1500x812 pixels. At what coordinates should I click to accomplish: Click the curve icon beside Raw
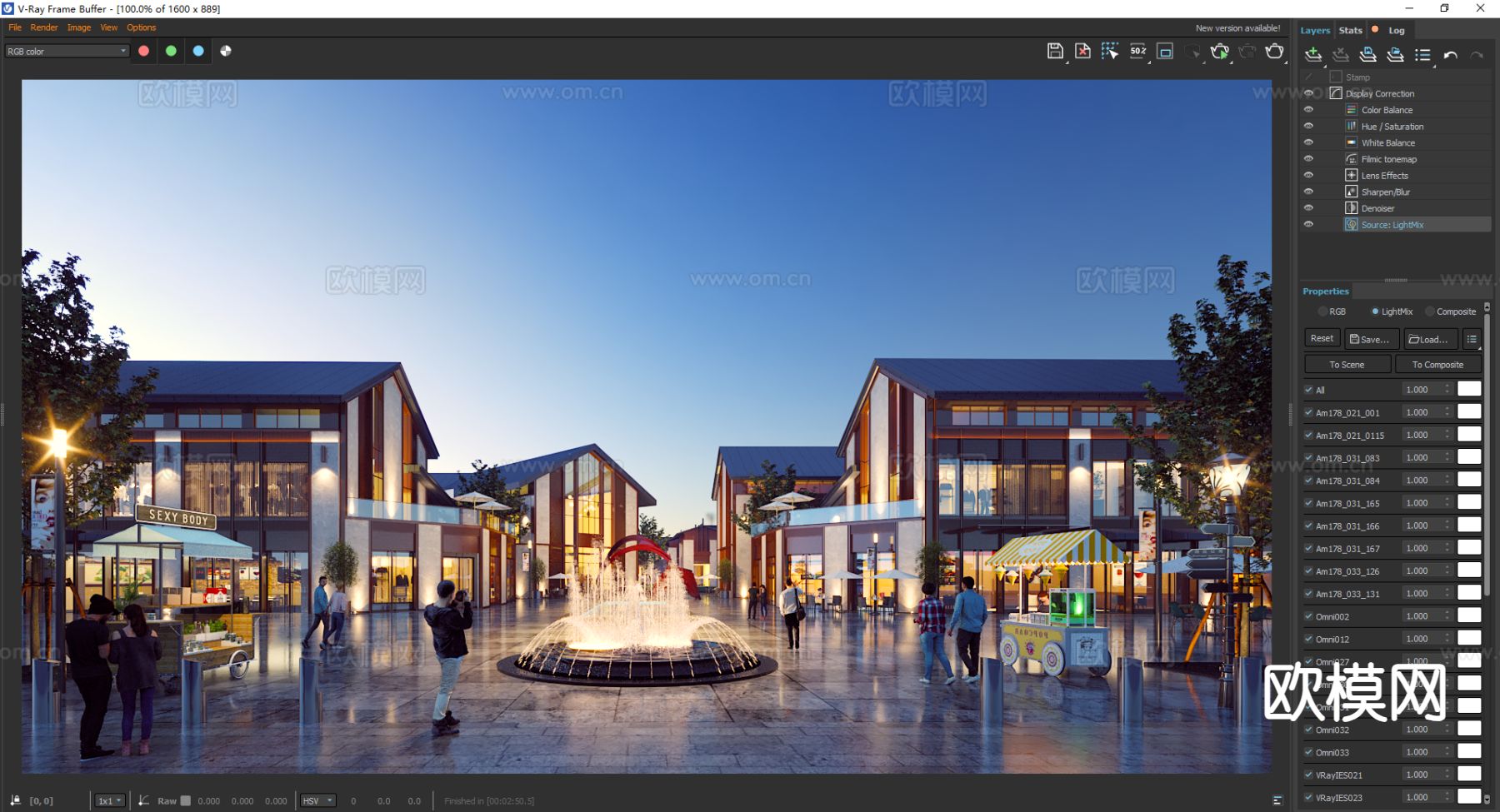tap(143, 800)
